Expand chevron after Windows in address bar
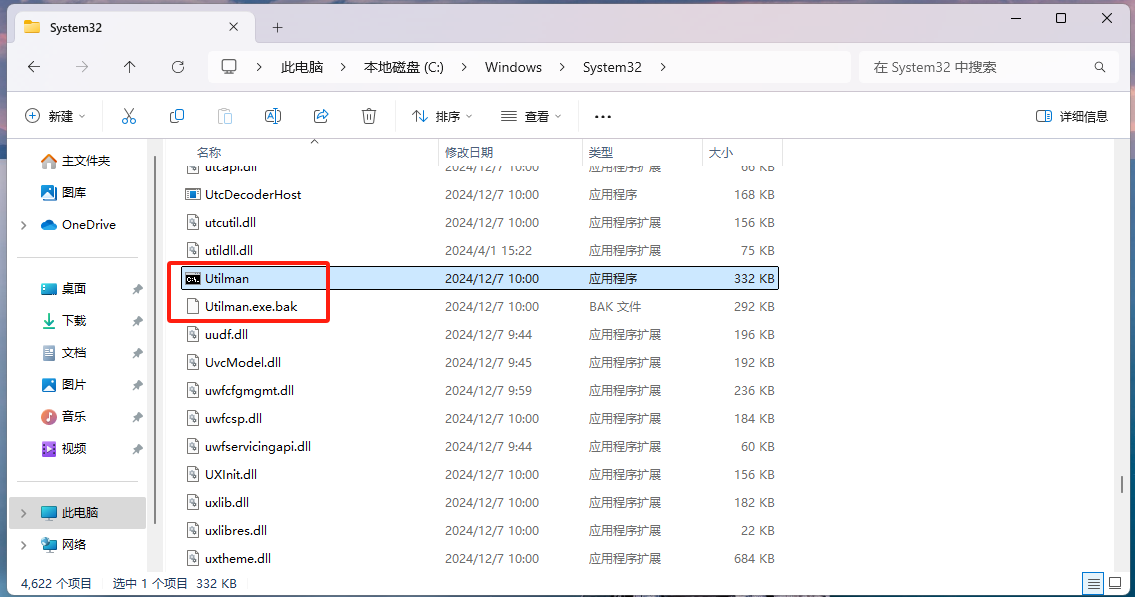The height and width of the screenshot is (597, 1135). (562, 67)
